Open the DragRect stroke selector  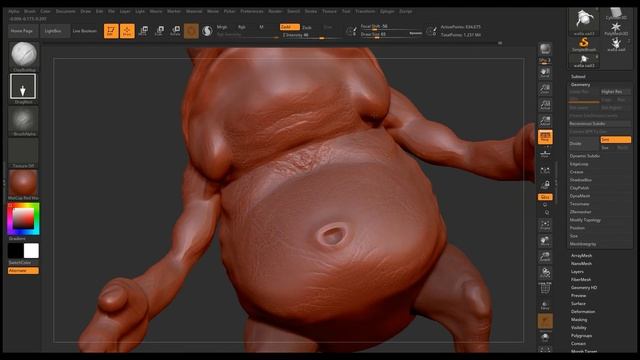click(23, 87)
